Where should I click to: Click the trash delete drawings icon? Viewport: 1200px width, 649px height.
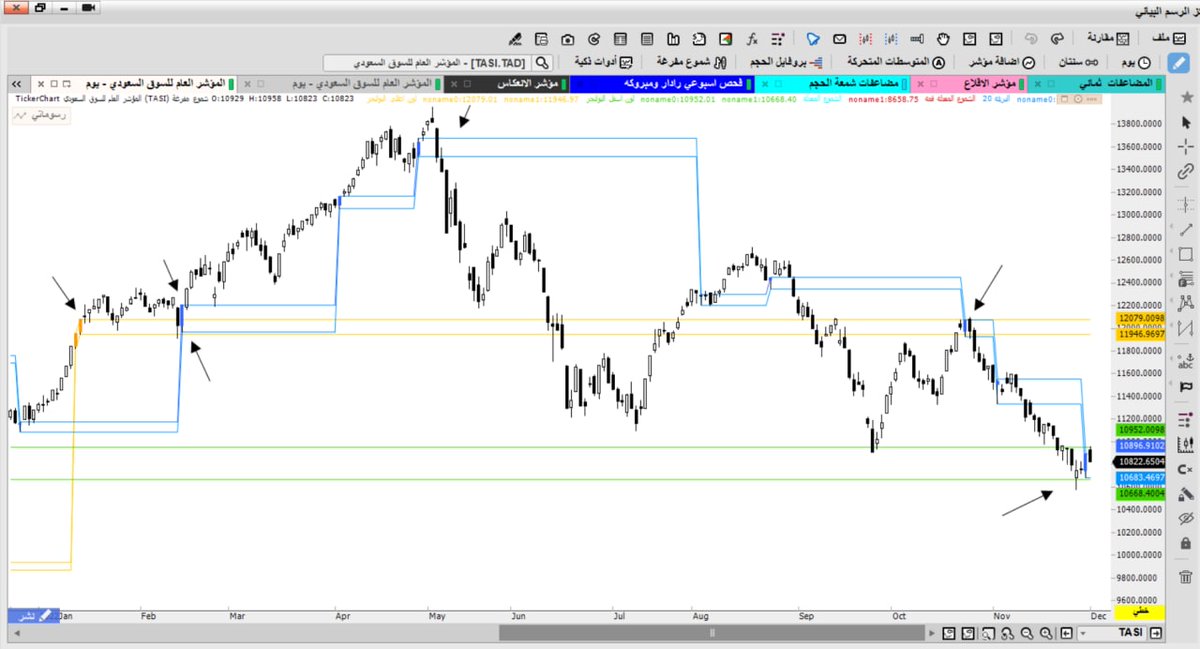click(1185, 577)
